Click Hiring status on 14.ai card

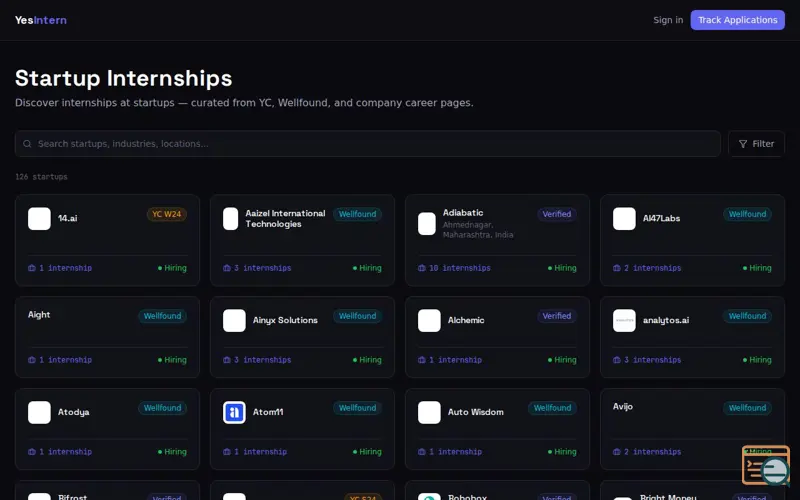coord(172,268)
